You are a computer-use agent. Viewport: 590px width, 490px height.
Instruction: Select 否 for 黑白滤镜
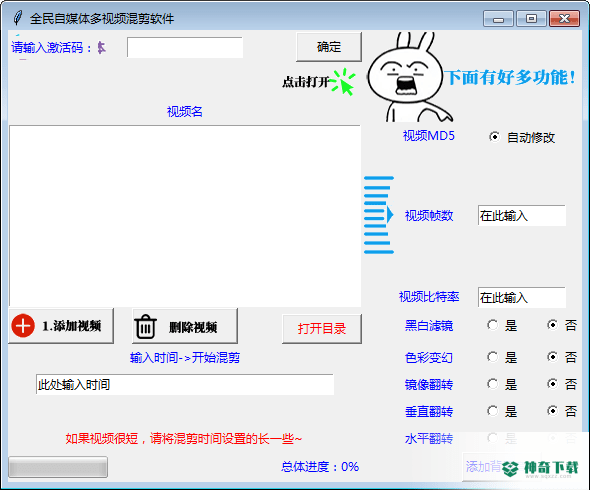point(552,325)
